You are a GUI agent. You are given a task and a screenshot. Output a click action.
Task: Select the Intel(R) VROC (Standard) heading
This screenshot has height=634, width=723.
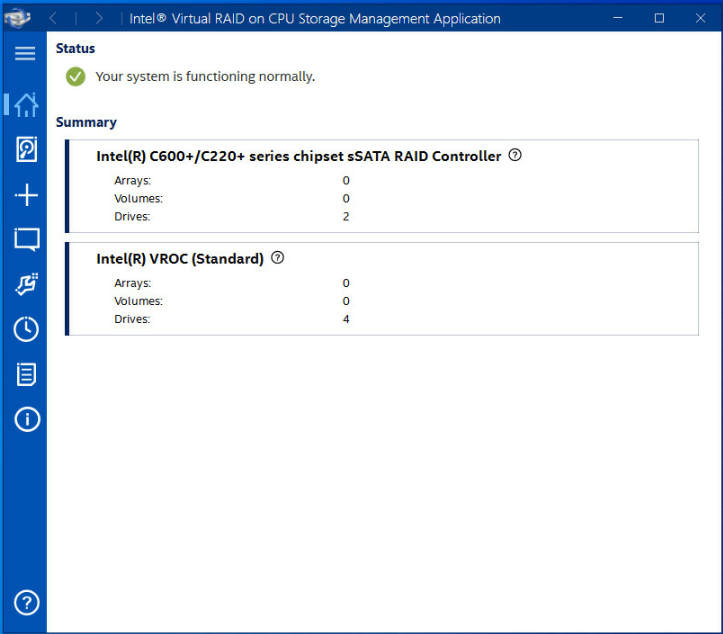coord(180,259)
